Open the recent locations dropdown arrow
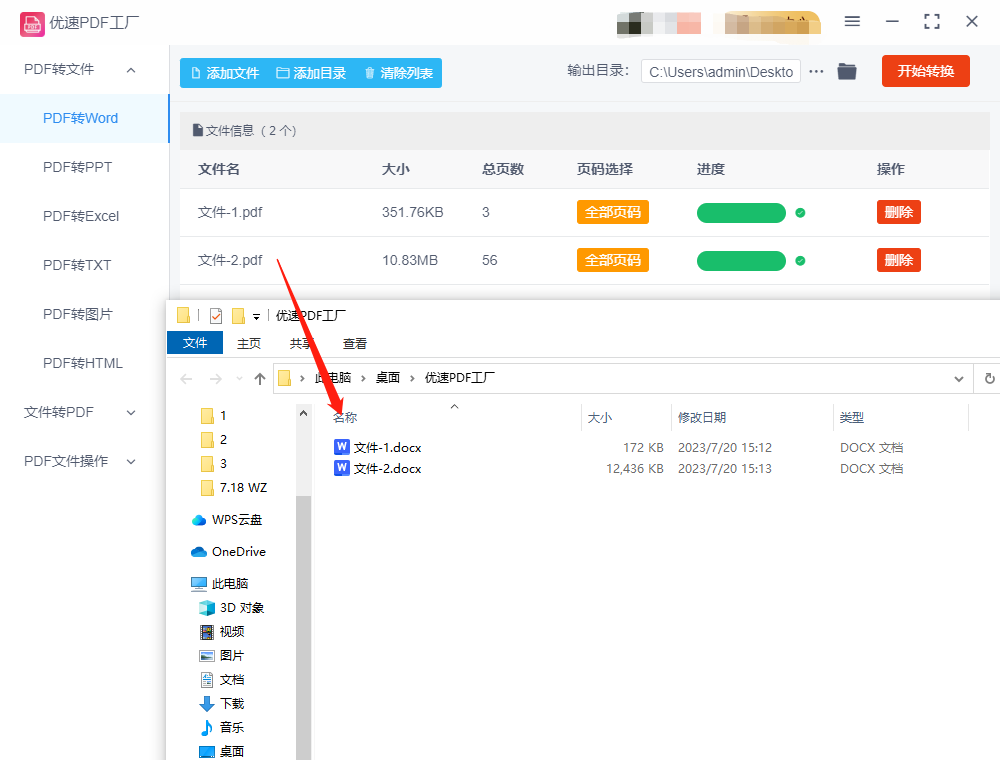Screen dimensions: 1000x760 (x=239, y=379)
